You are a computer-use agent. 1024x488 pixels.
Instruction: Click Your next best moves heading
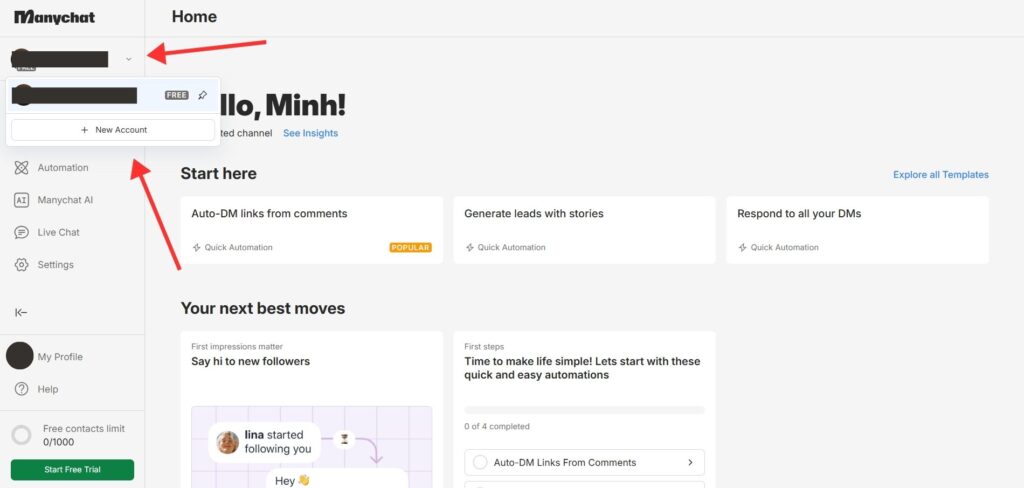click(263, 308)
